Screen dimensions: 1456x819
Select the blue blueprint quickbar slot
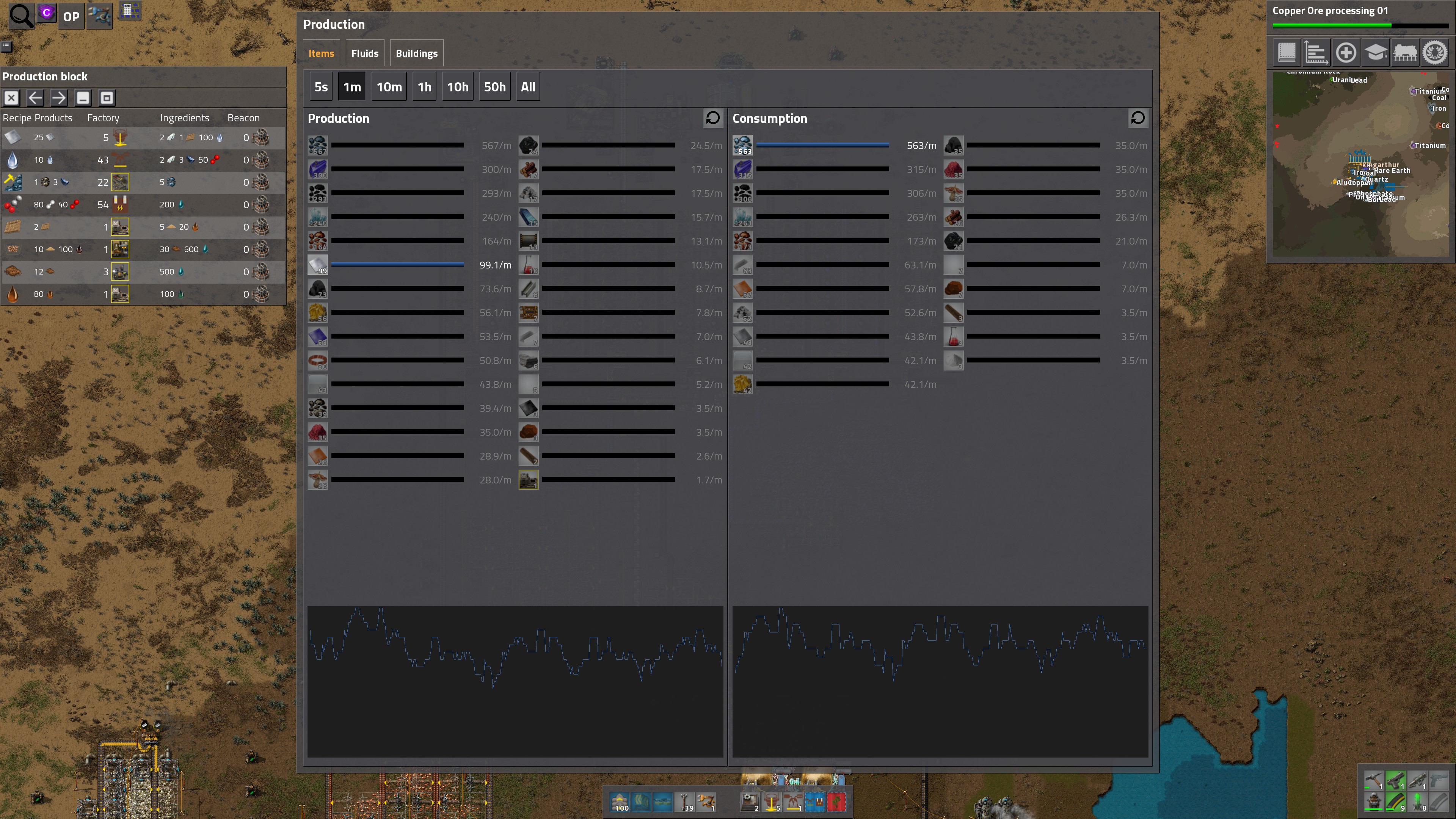[x=815, y=802]
